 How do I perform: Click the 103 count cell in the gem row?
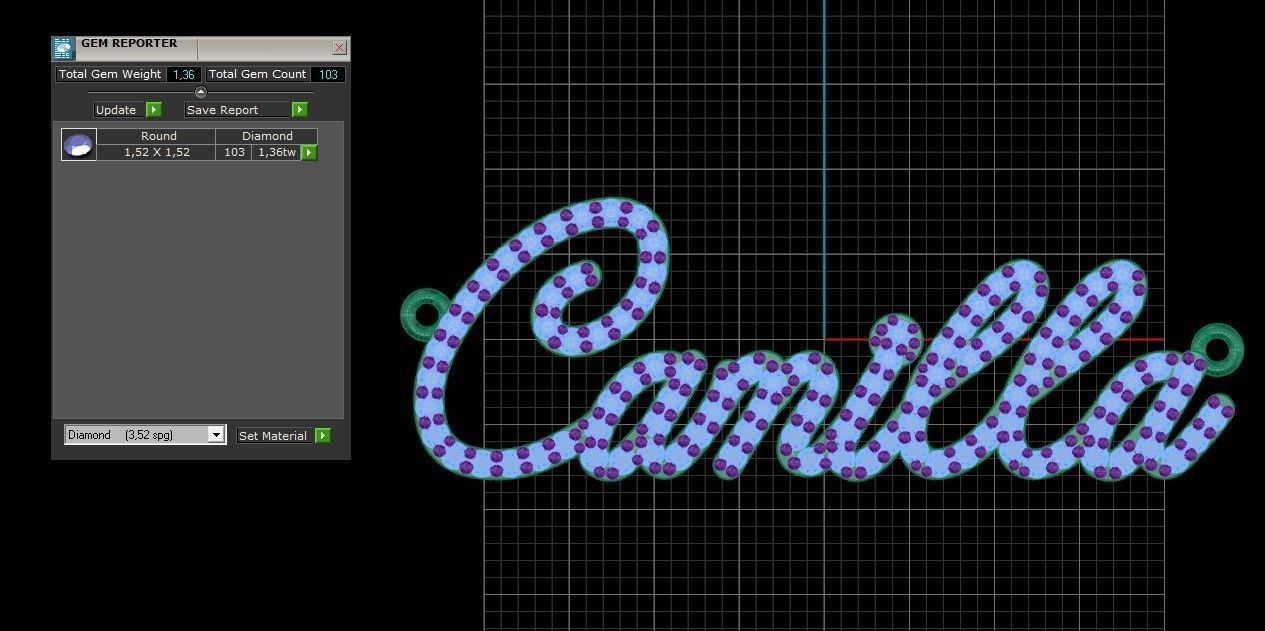click(x=234, y=152)
